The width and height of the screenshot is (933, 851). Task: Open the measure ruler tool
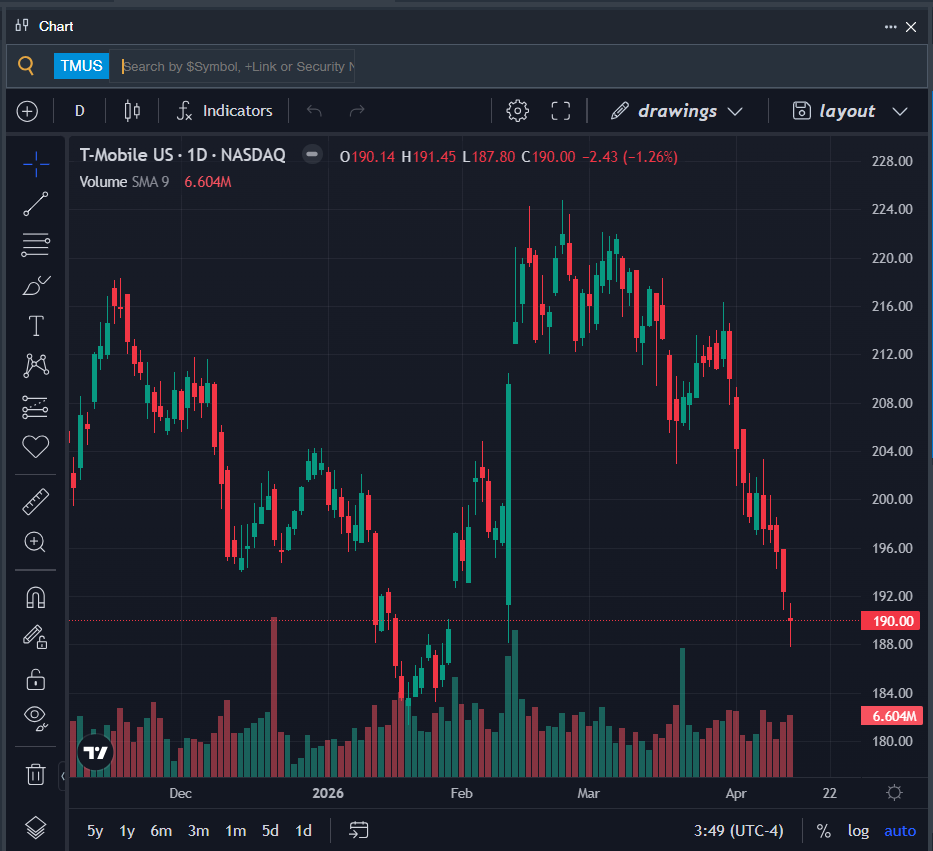click(36, 501)
